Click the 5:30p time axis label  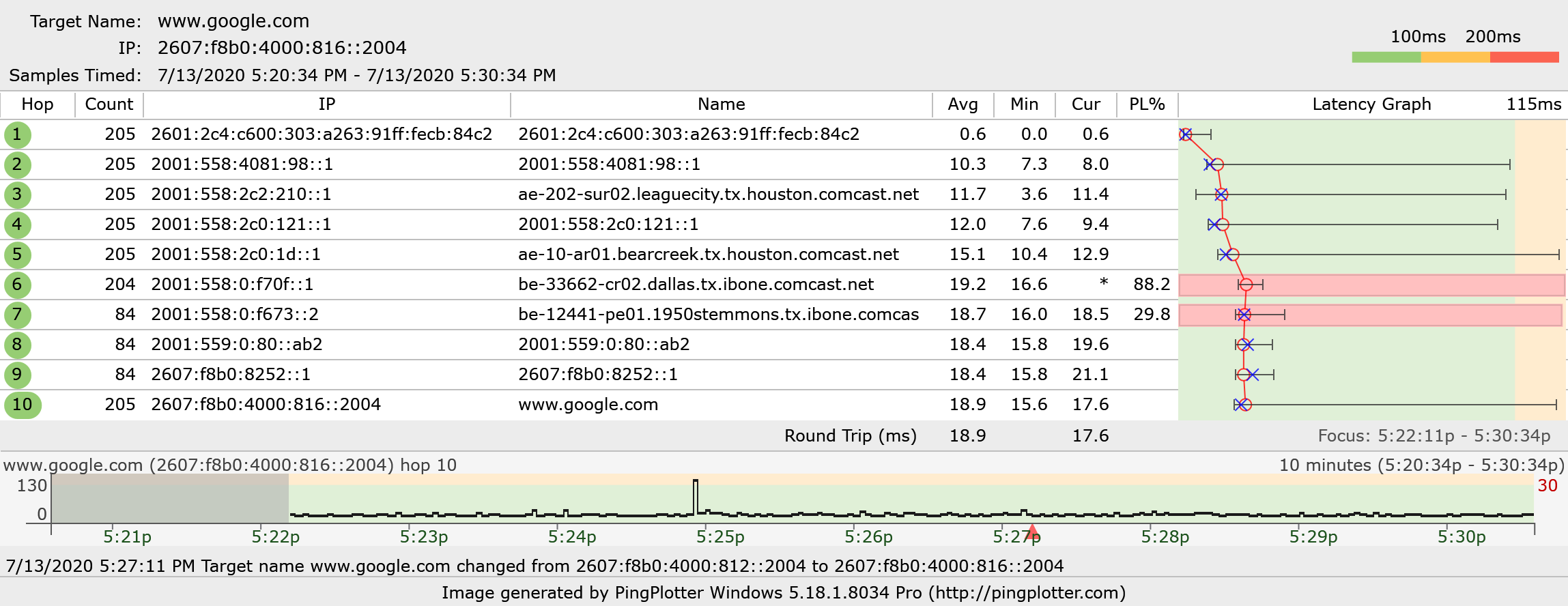(1462, 537)
